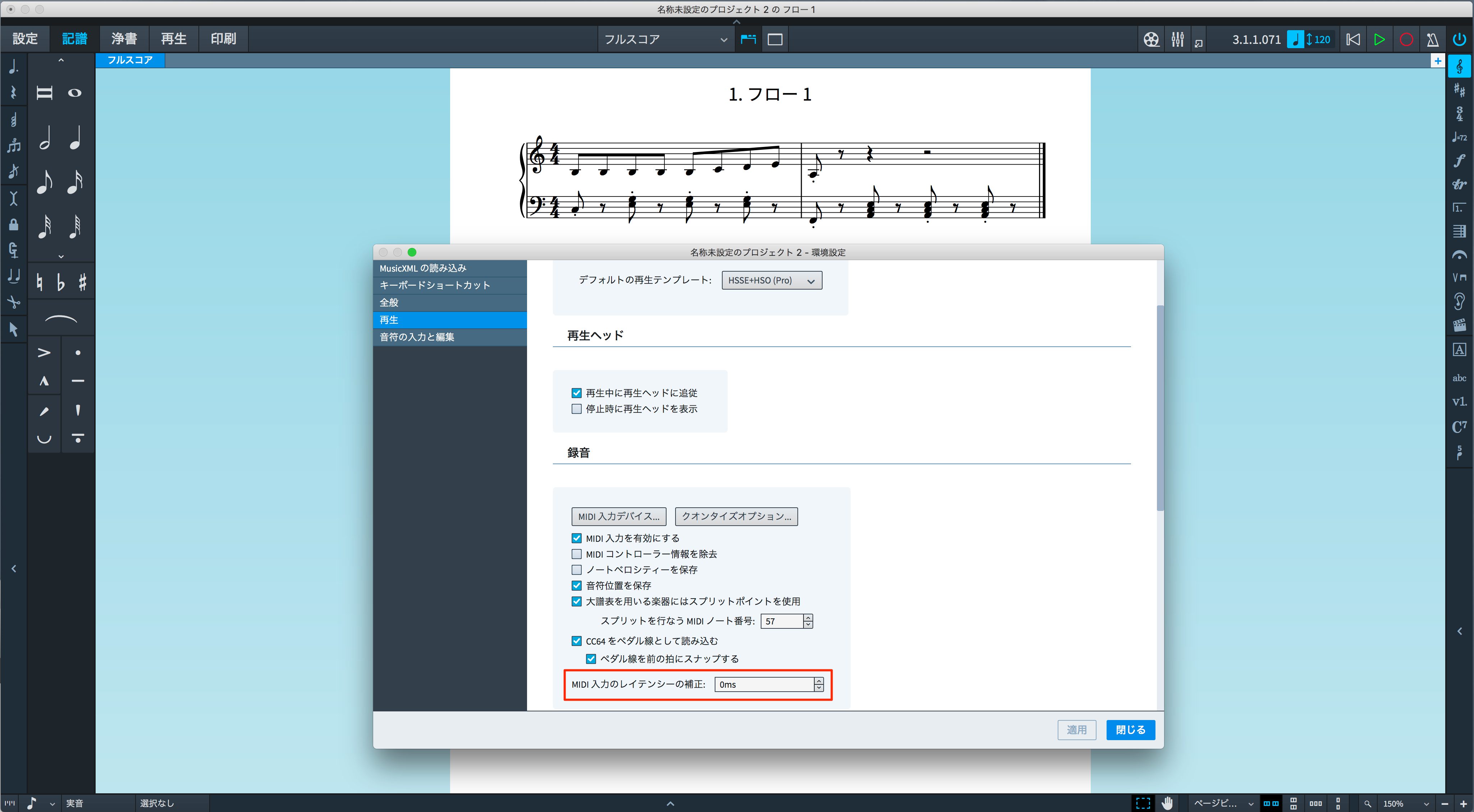Enable 停止時に再生ヘッドを表示 checkbox

(x=577, y=409)
